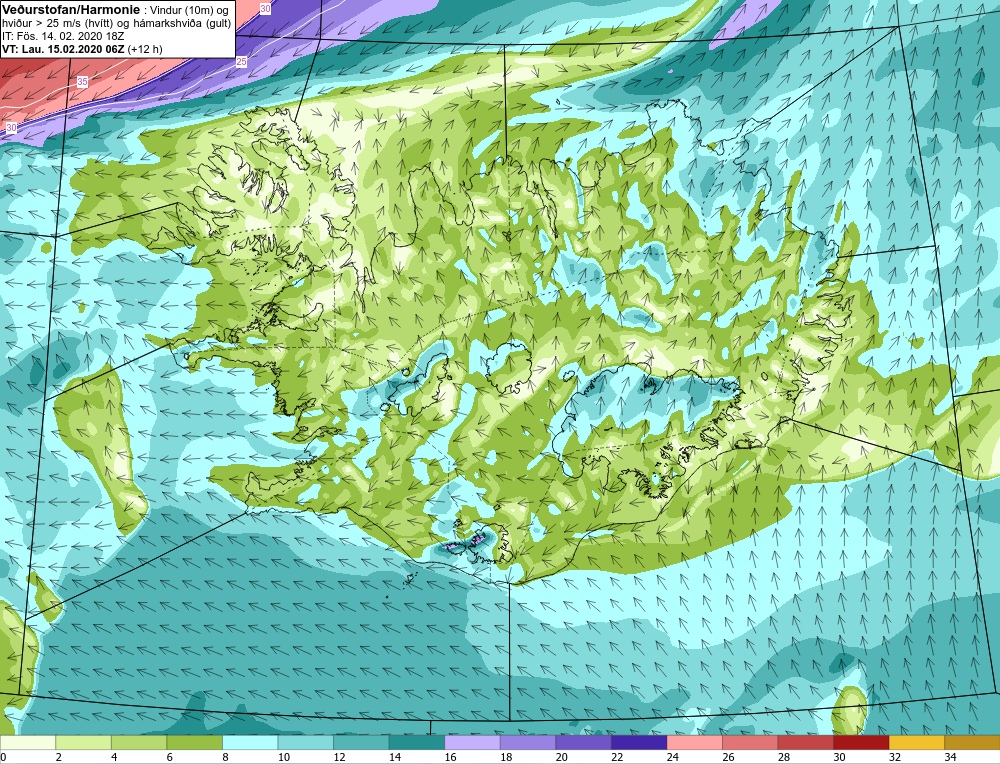This screenshot has height=764, width=1000.
Task: Pick the dark indigo 22–24 m/s legend swatch
Action: [638, 742]
